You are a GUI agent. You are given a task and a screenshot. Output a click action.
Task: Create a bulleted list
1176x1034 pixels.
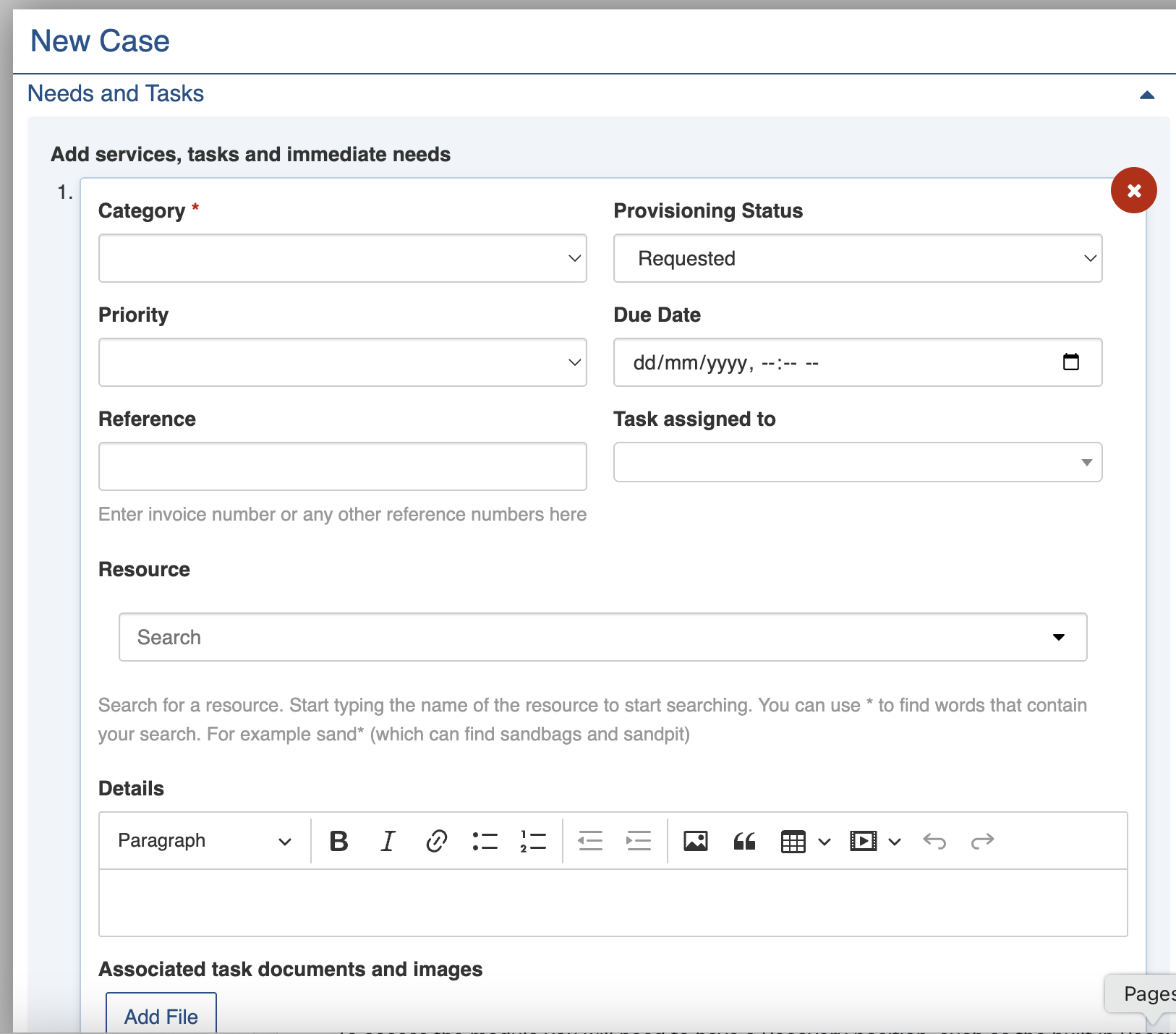pyautogui.click(x=485, y=841)
